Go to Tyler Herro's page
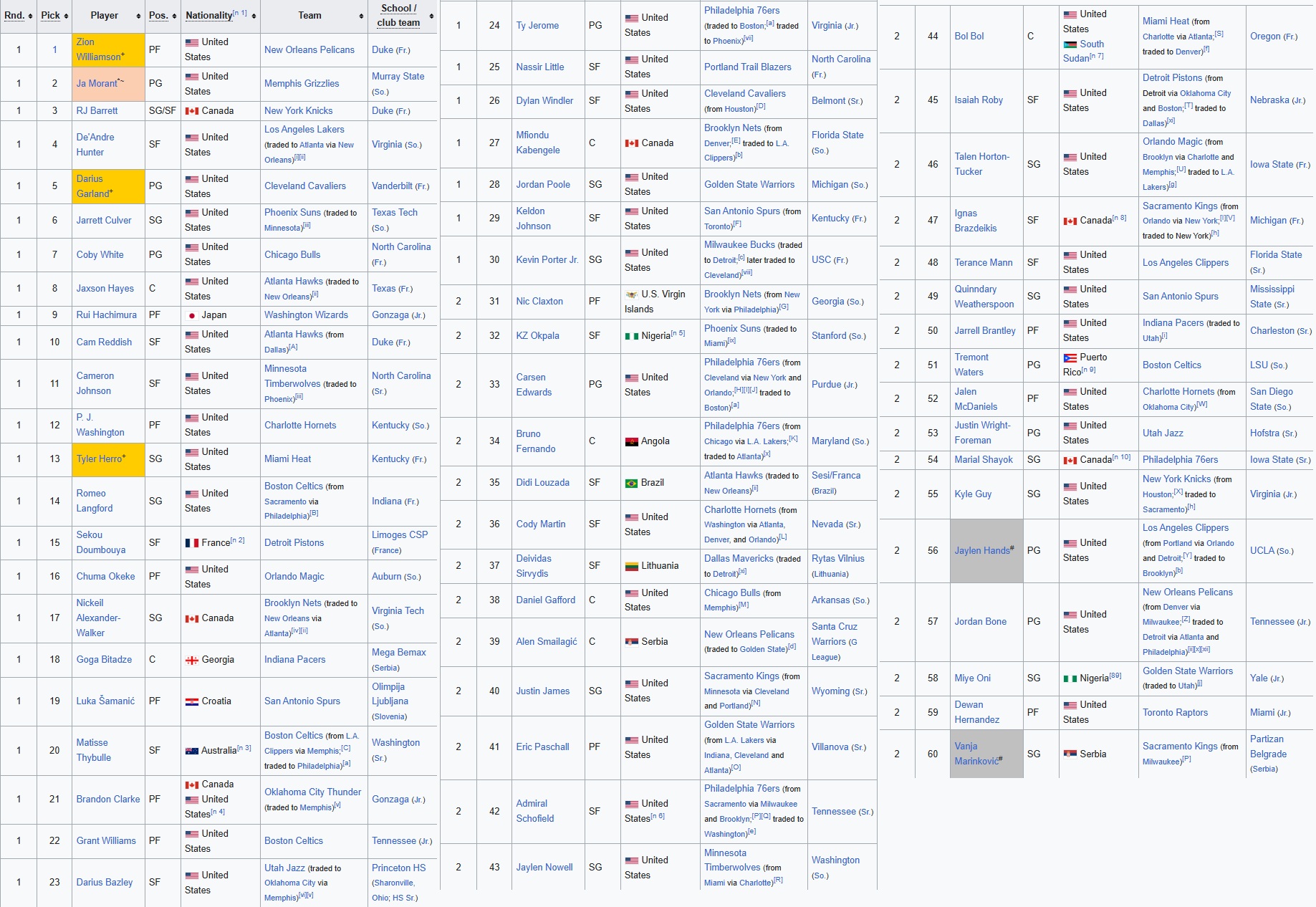1316x907 pixels. 100,459
